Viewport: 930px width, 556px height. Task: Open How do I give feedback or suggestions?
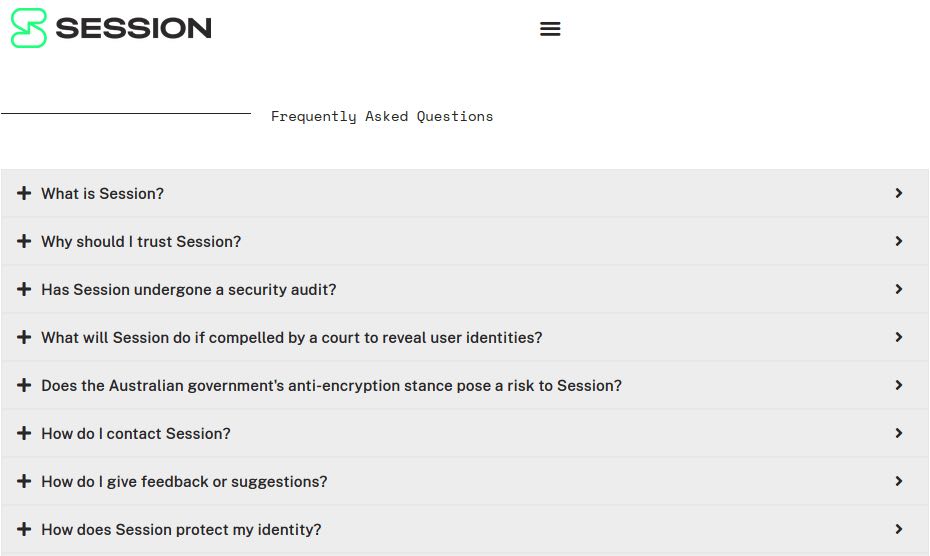[184, 482]
